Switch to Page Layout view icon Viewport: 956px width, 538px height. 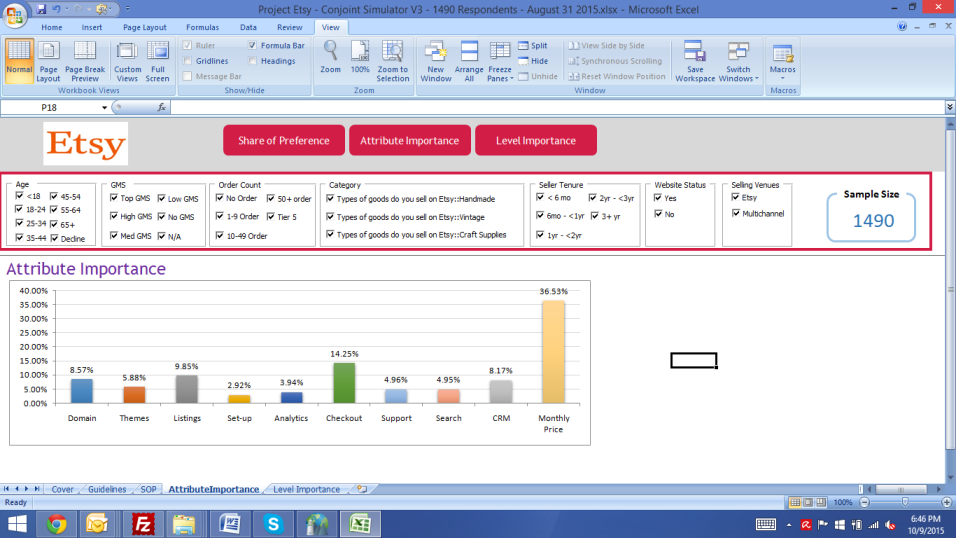[x=48, y=60]
